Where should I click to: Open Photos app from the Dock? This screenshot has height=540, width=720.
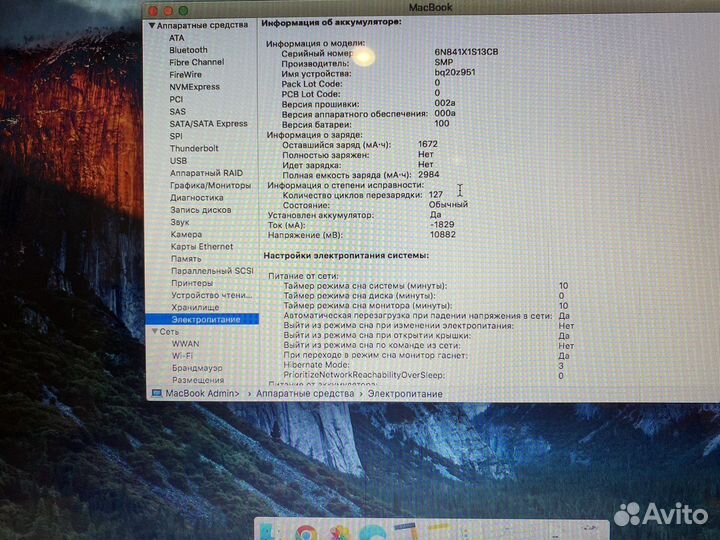[339, 533]
